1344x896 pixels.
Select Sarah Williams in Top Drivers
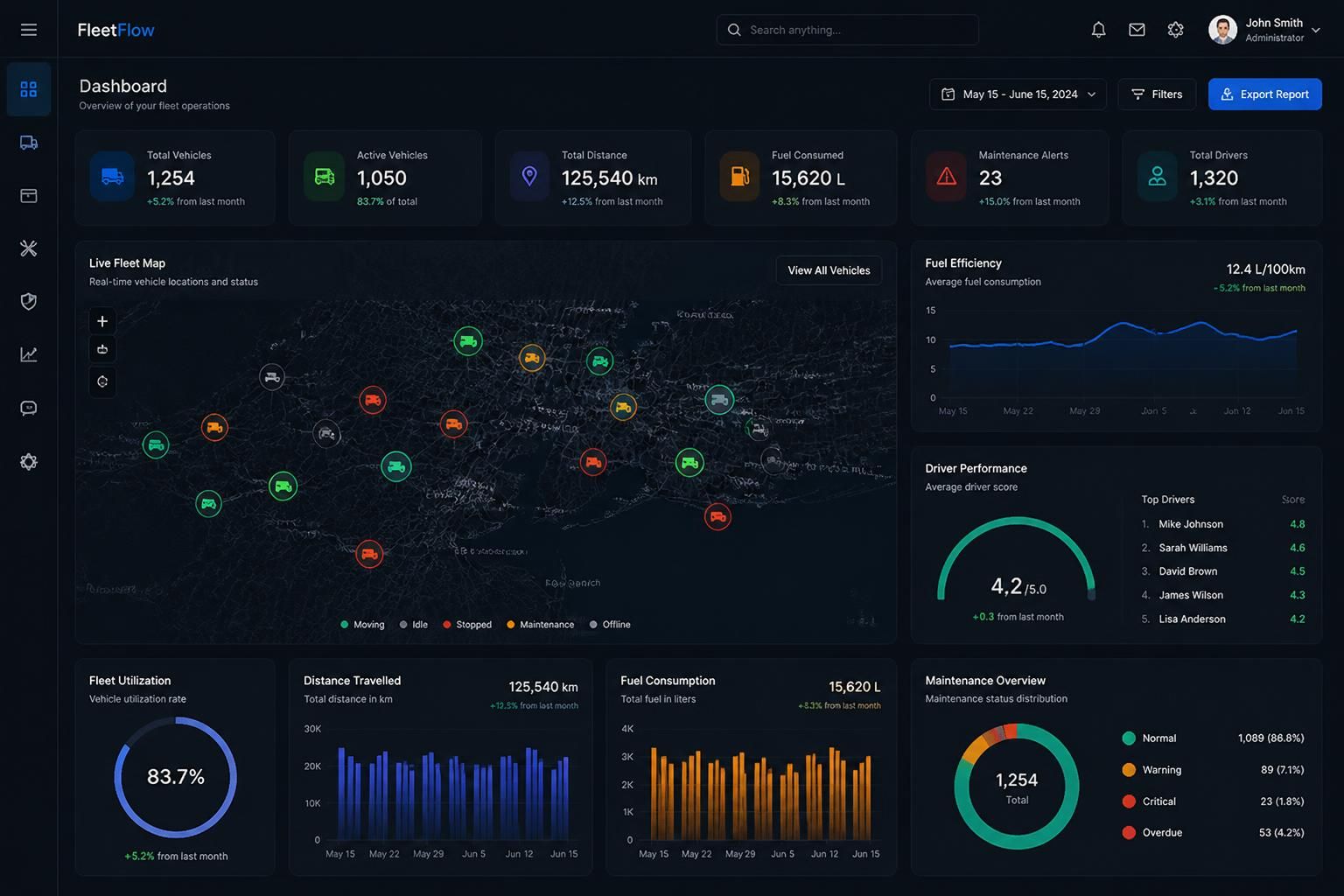(x=1222, y=548)
